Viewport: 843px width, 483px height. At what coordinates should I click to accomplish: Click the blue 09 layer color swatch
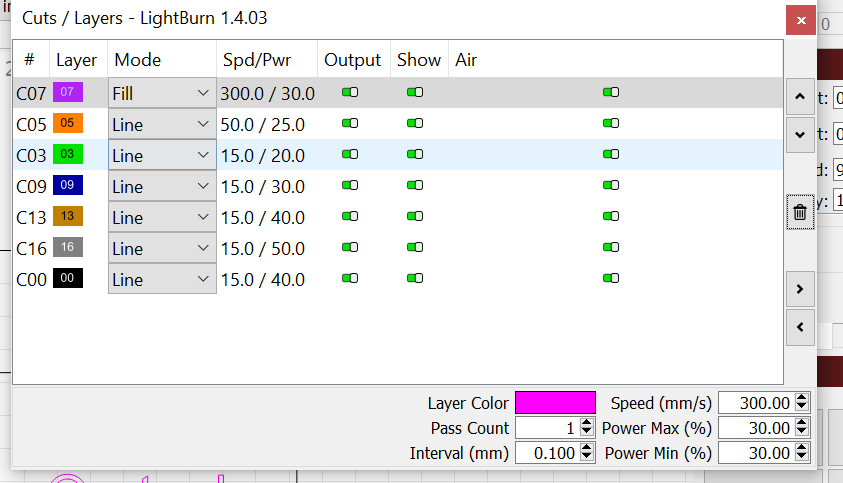pos(68,185)
